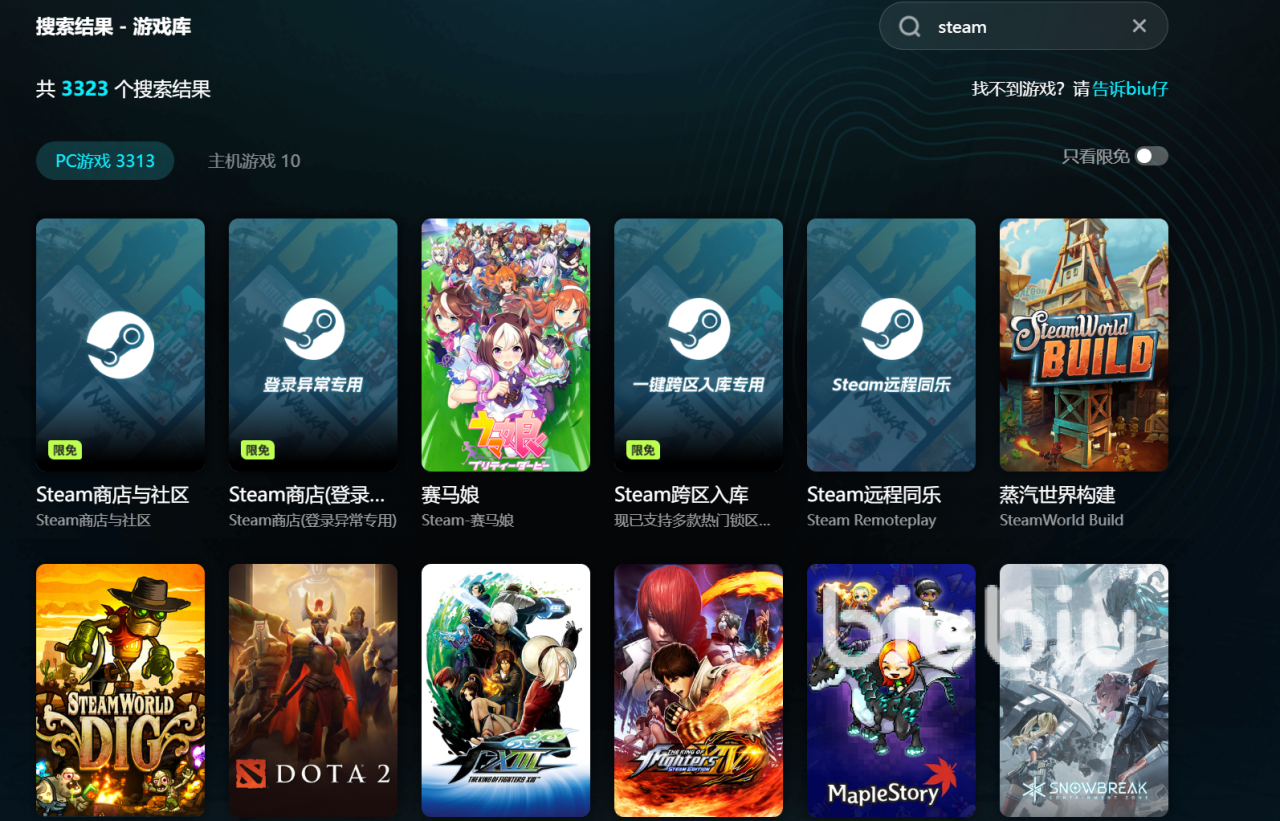Open the 告诉biu仔 link
Screen dimensions: 1280x821
coord(1130,89)
